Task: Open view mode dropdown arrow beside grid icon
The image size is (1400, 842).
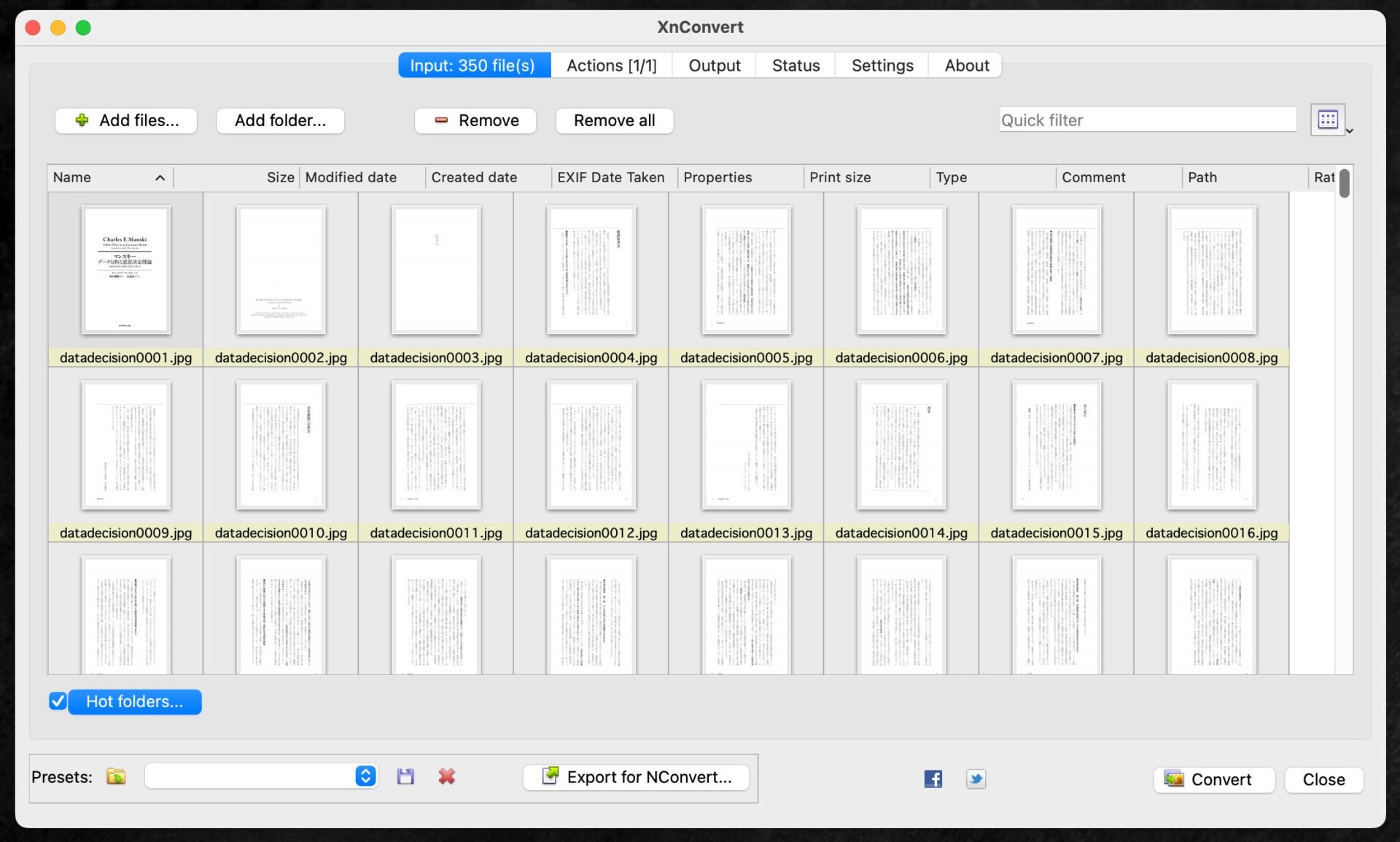Action: pos(1350,131)
